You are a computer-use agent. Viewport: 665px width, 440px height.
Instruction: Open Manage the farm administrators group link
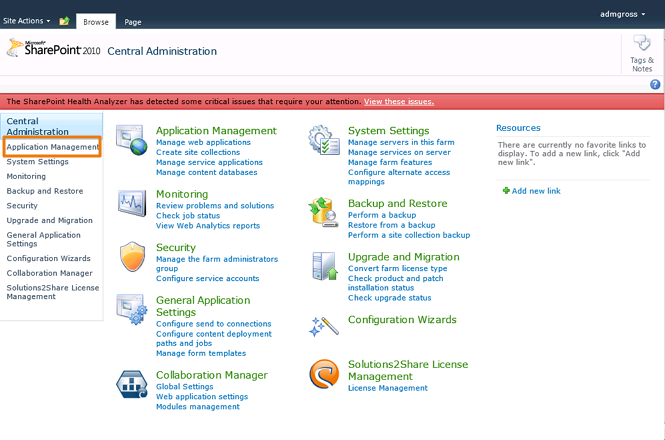pos(217,263)
